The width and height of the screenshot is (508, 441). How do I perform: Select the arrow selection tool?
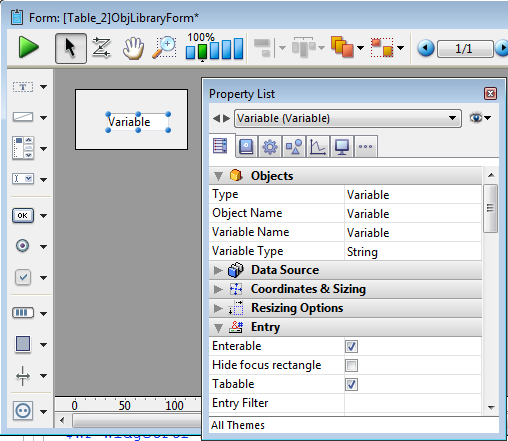(x=71, y=48)
